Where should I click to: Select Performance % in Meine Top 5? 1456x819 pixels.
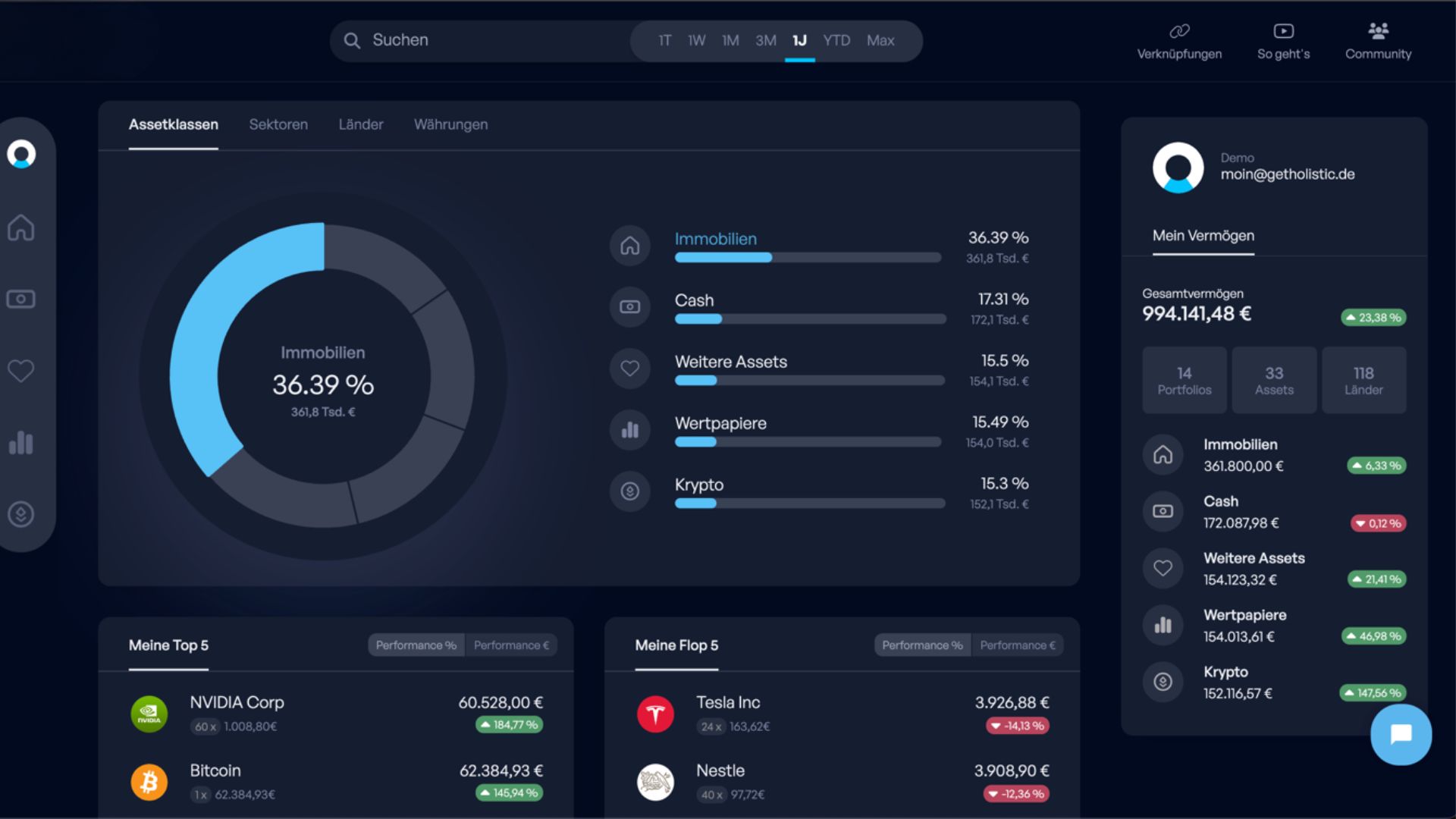416,645
